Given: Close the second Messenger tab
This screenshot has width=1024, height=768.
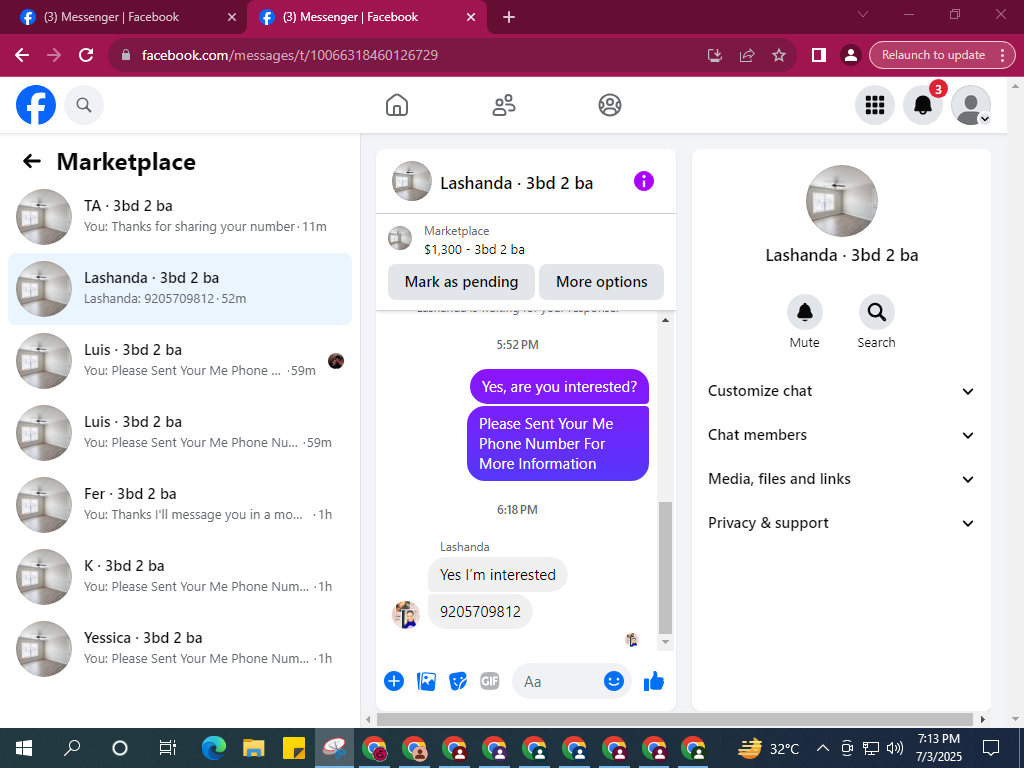Looking at the screenshot, I should [x=471, y=17].
